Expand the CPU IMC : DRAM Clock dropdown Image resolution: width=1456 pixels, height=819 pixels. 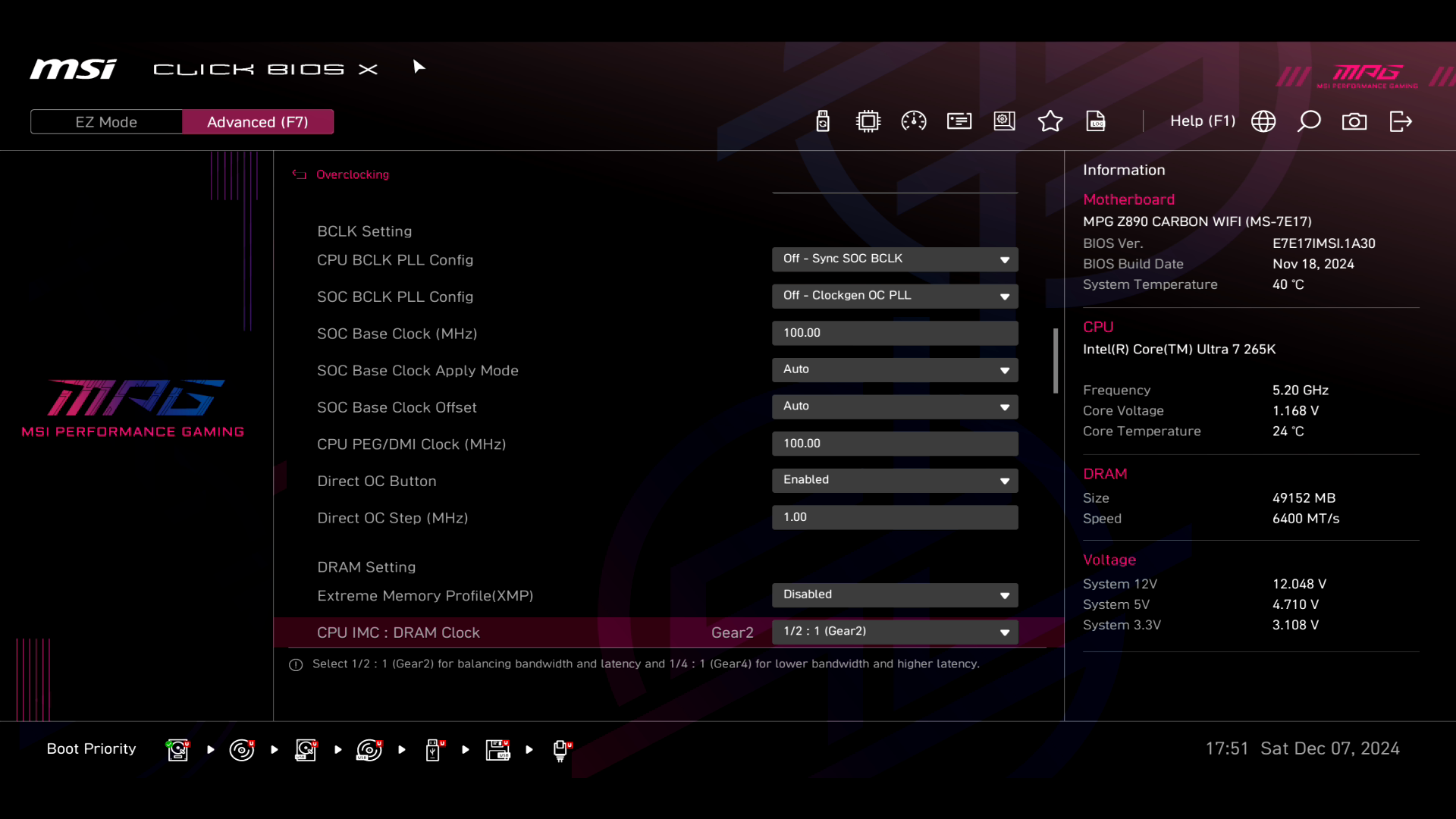click(895, 632)
